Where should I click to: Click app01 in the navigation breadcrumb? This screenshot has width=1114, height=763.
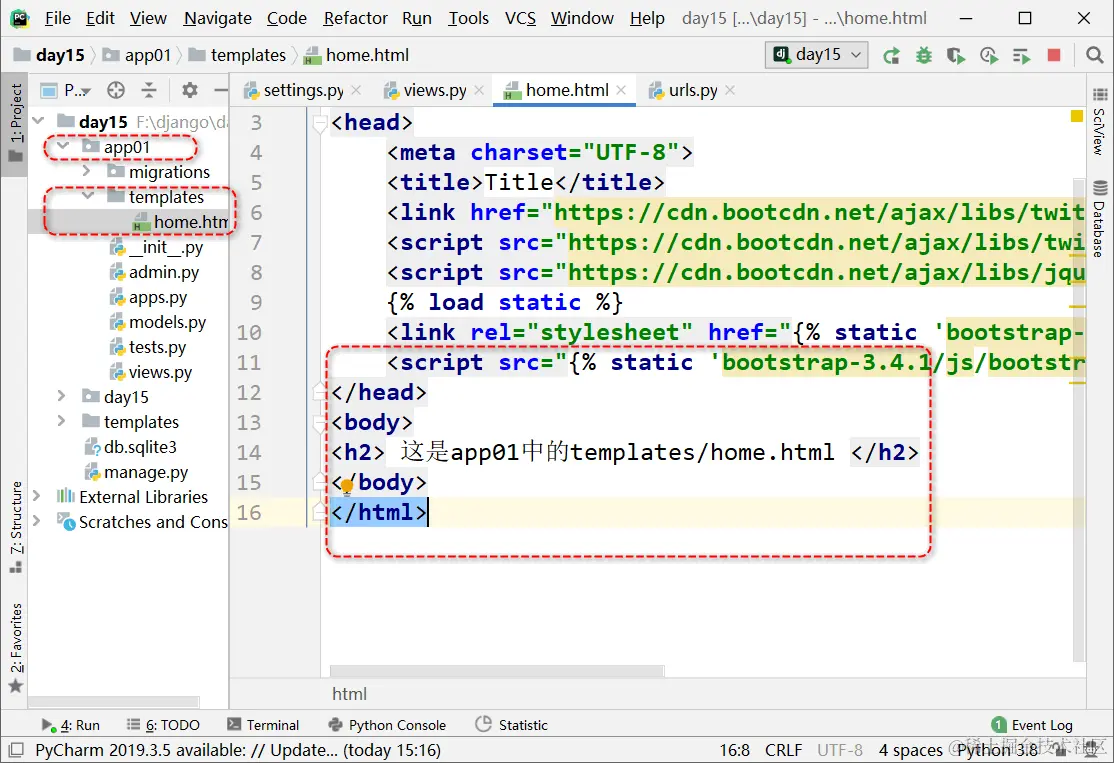pyautogui.click(x=137, y=55)
